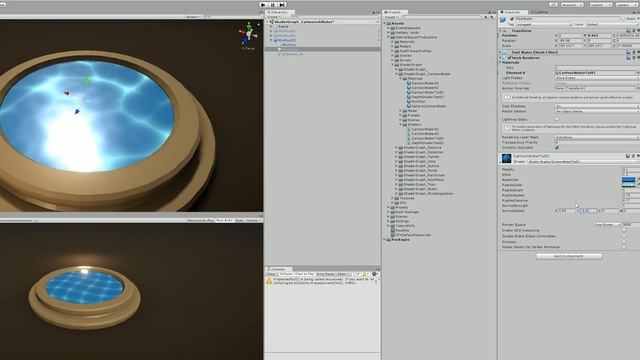The width and height of the screenshot is (640, 360).
Task: Open the Render Queue dropdown
Action: [607, 224]
